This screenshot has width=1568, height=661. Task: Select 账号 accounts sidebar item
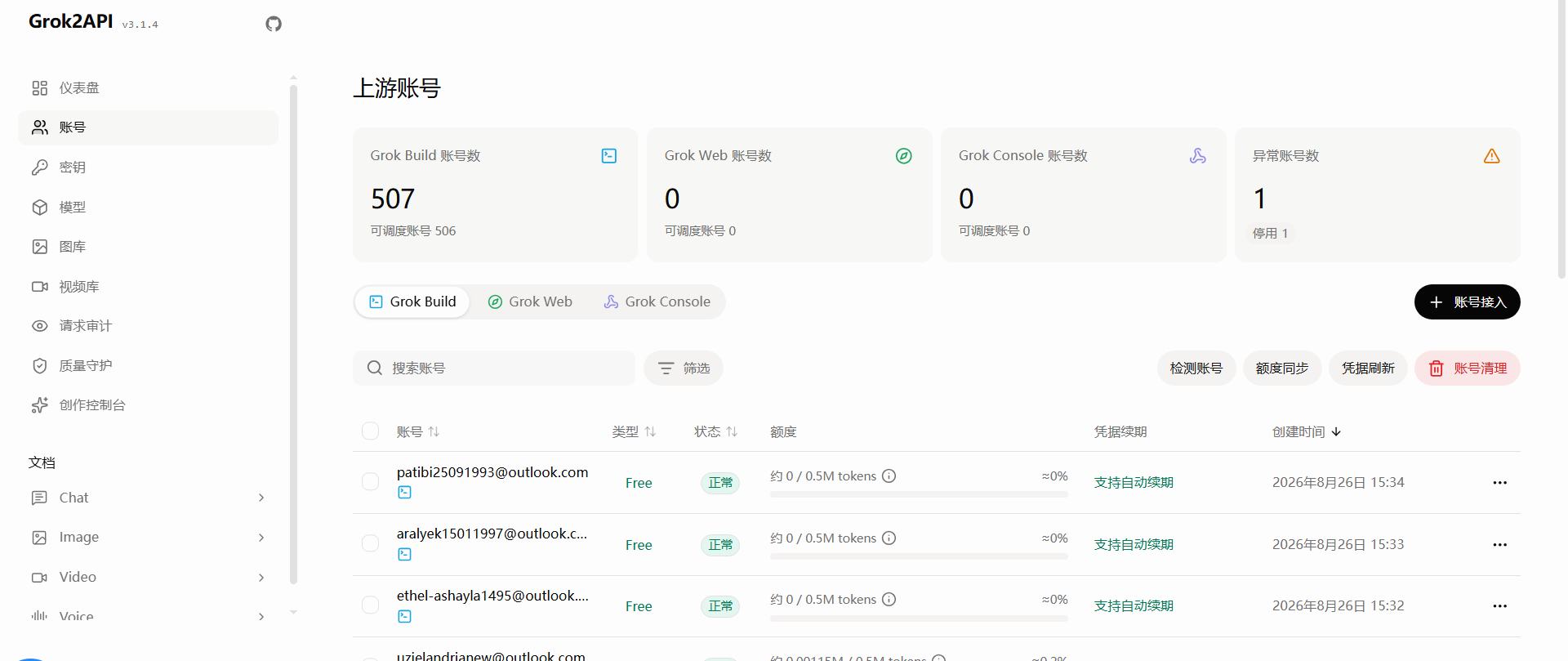pos(148,127)
